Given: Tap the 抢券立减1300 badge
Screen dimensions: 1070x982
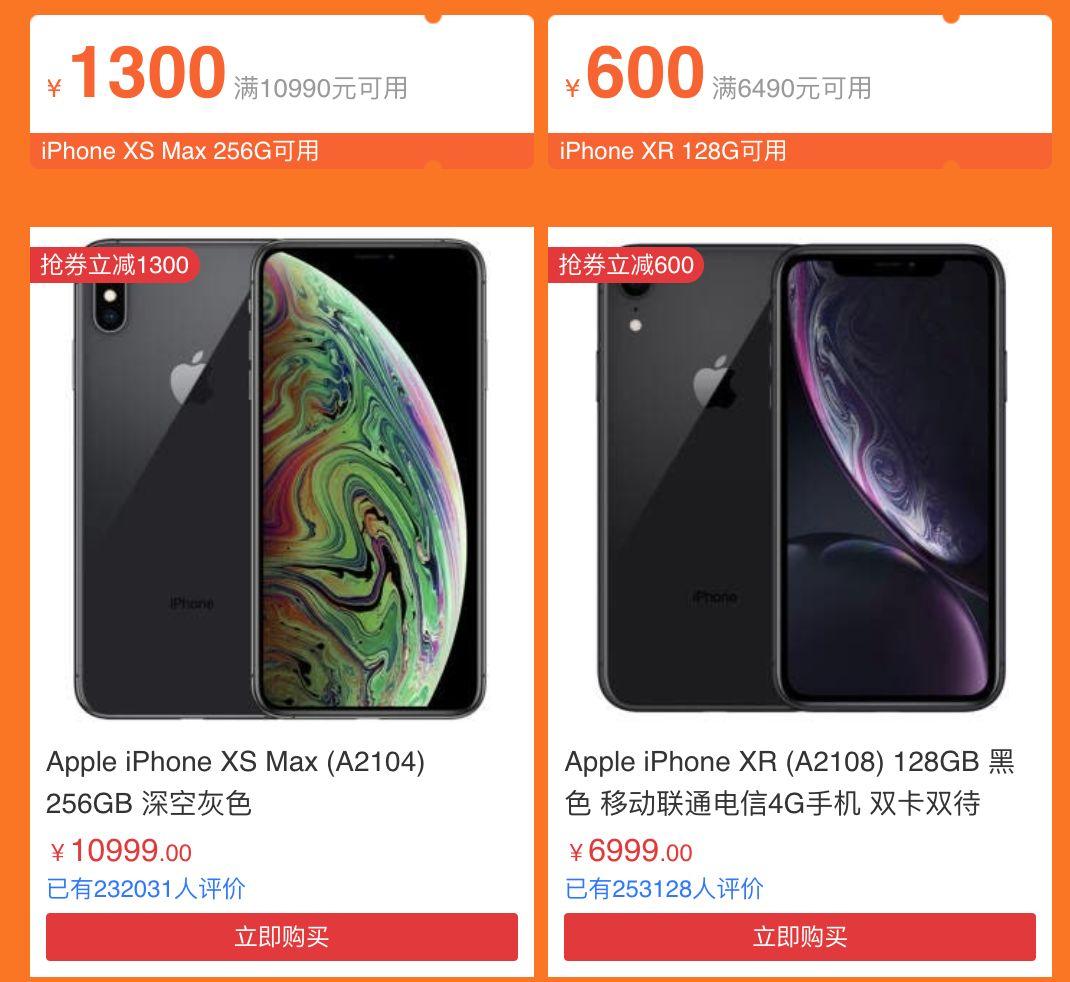Looking at the screenshot, I should tap(114, 265).
